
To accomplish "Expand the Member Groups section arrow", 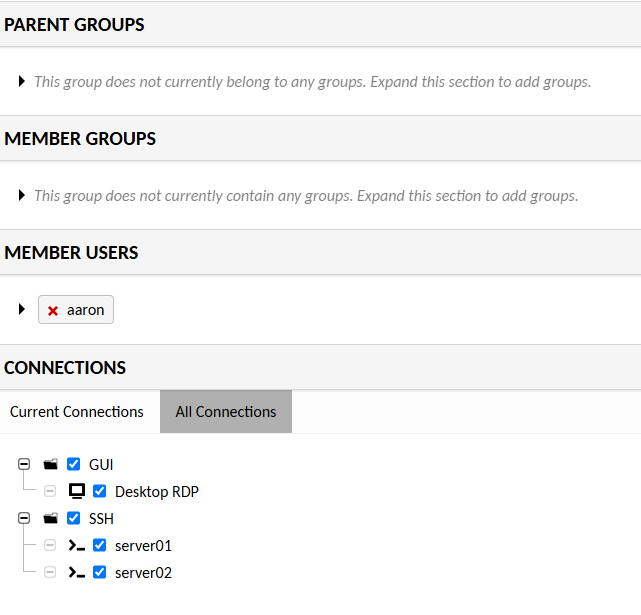I will pos(22,195).
